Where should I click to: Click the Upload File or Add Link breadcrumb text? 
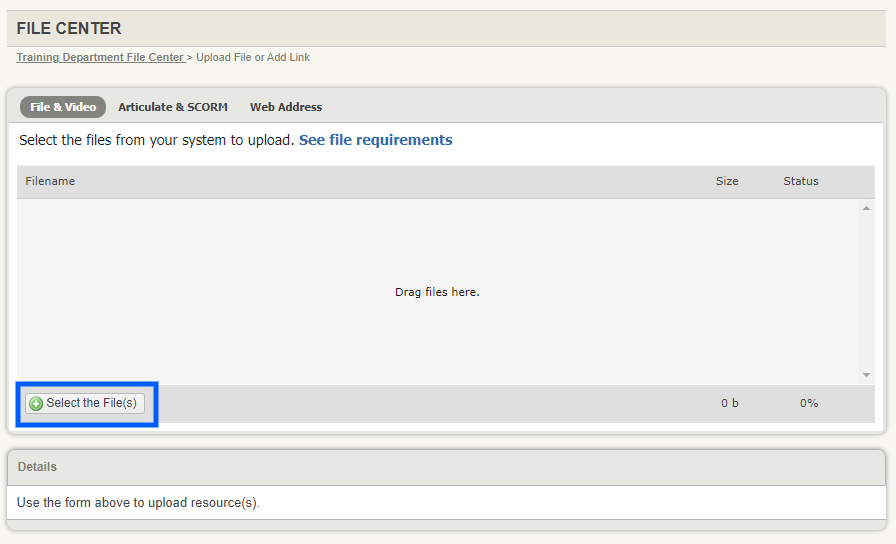click(253, 58)
